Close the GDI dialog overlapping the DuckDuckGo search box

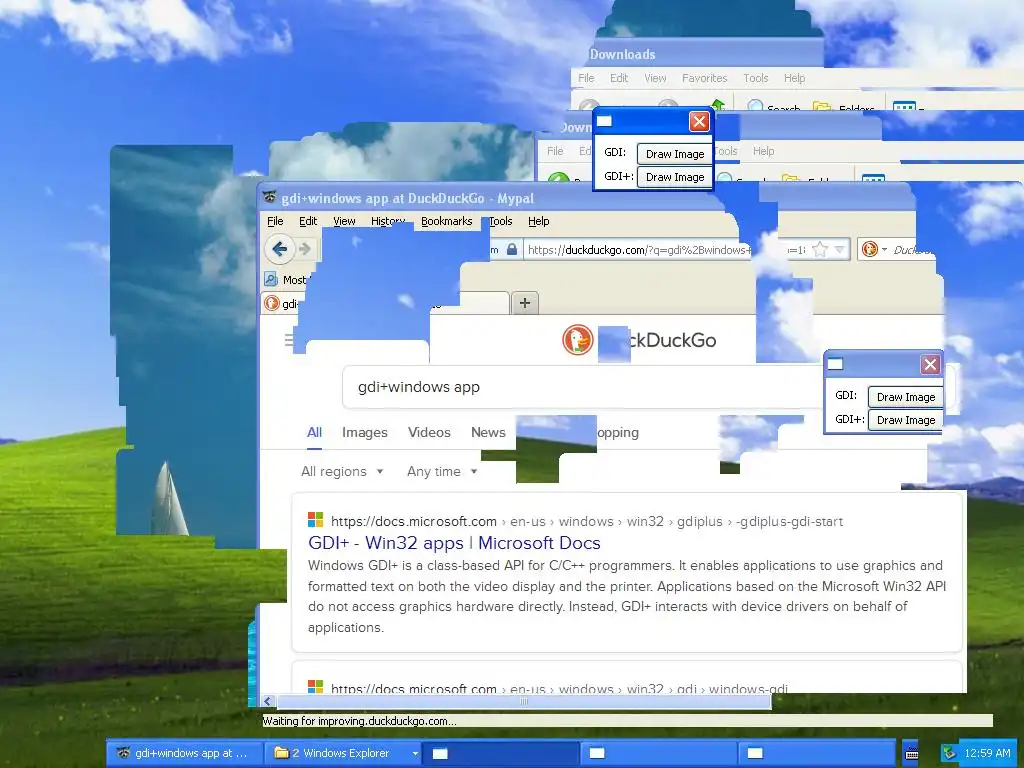[931, 364]
